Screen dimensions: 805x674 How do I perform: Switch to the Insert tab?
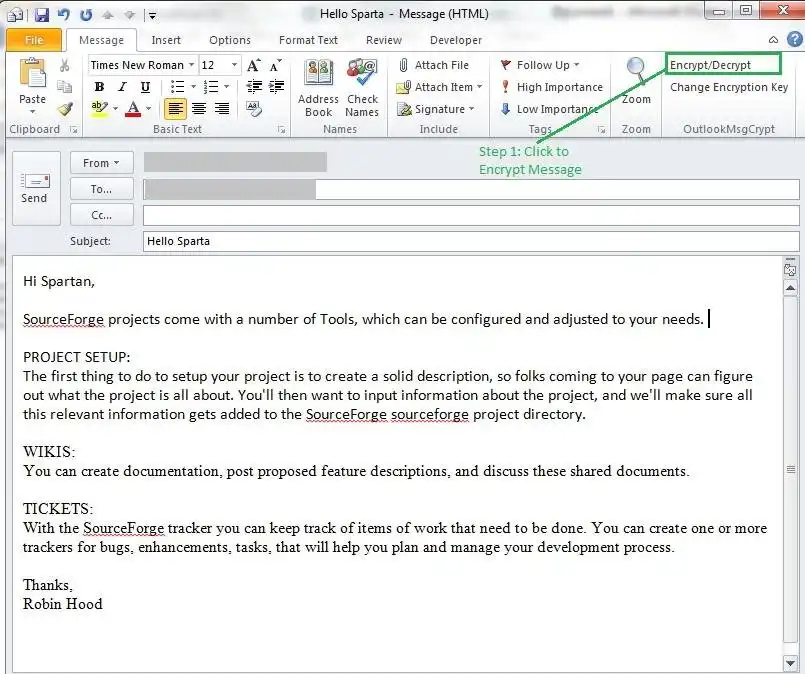point(166,40)
